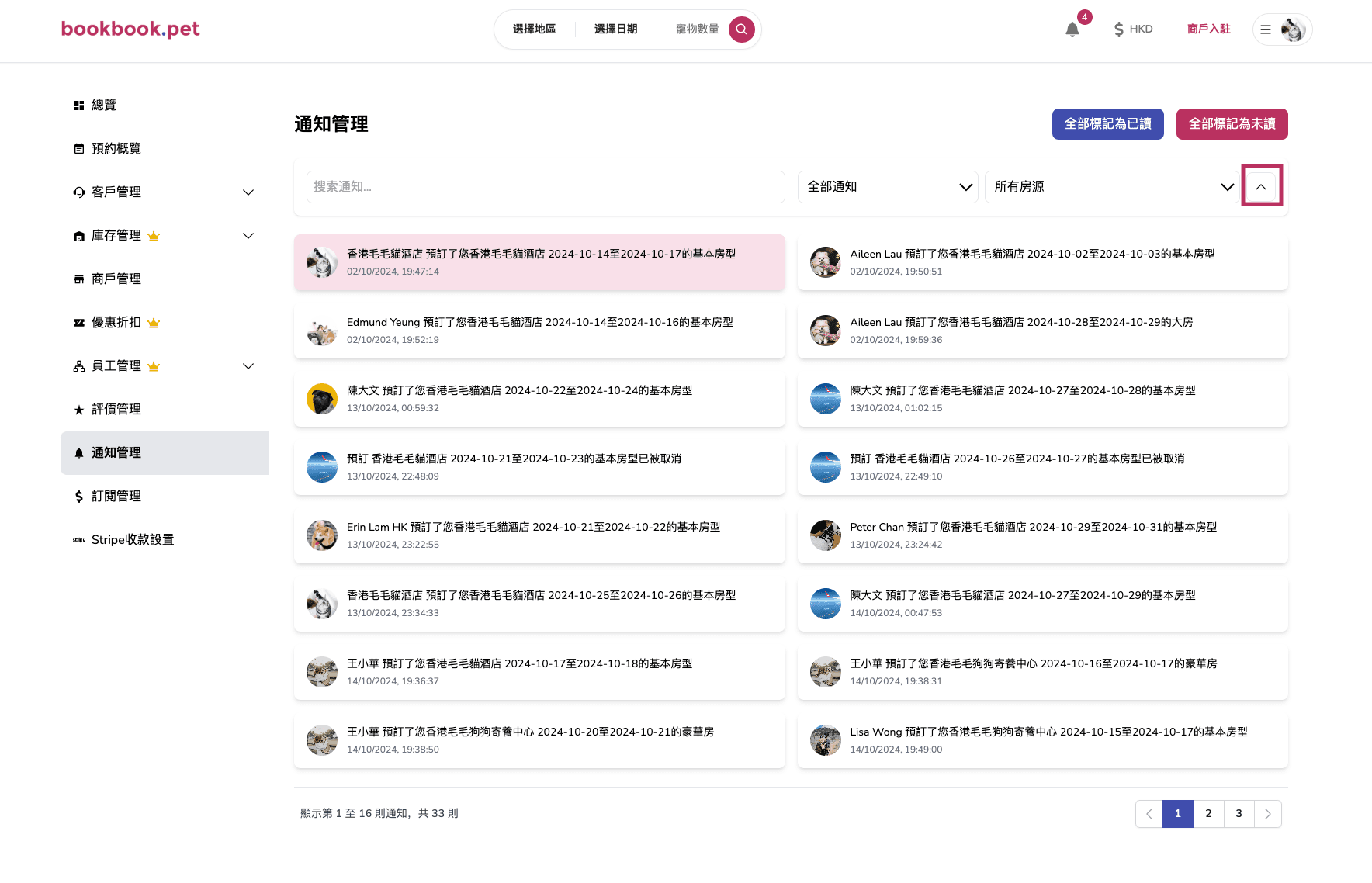Click 全部標記為已讀 button
The image size is (1372, 883).
[x=1108, y=124]
